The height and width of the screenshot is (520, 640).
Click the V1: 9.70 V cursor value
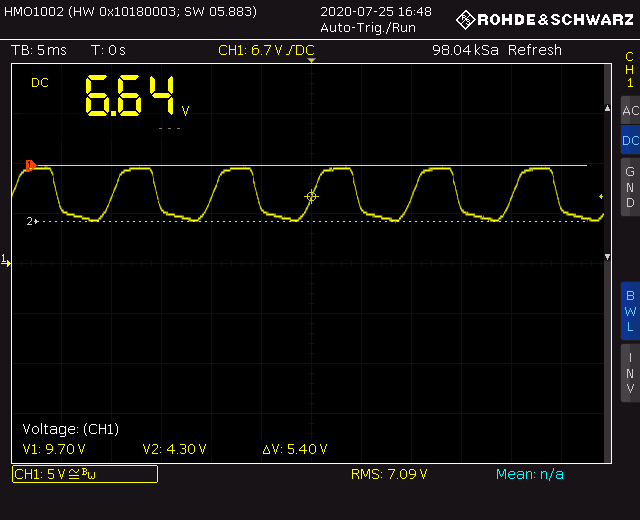click(x=54, y=449)
